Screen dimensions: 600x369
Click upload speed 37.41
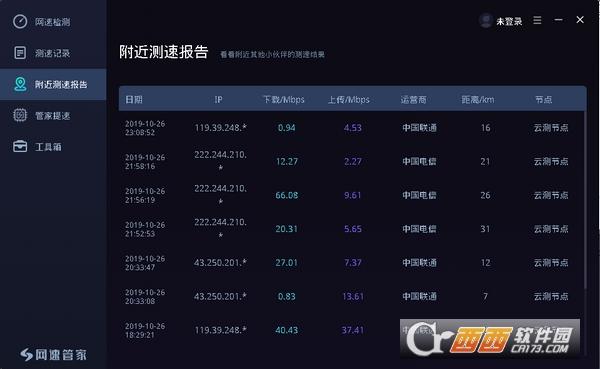(352, 330)
